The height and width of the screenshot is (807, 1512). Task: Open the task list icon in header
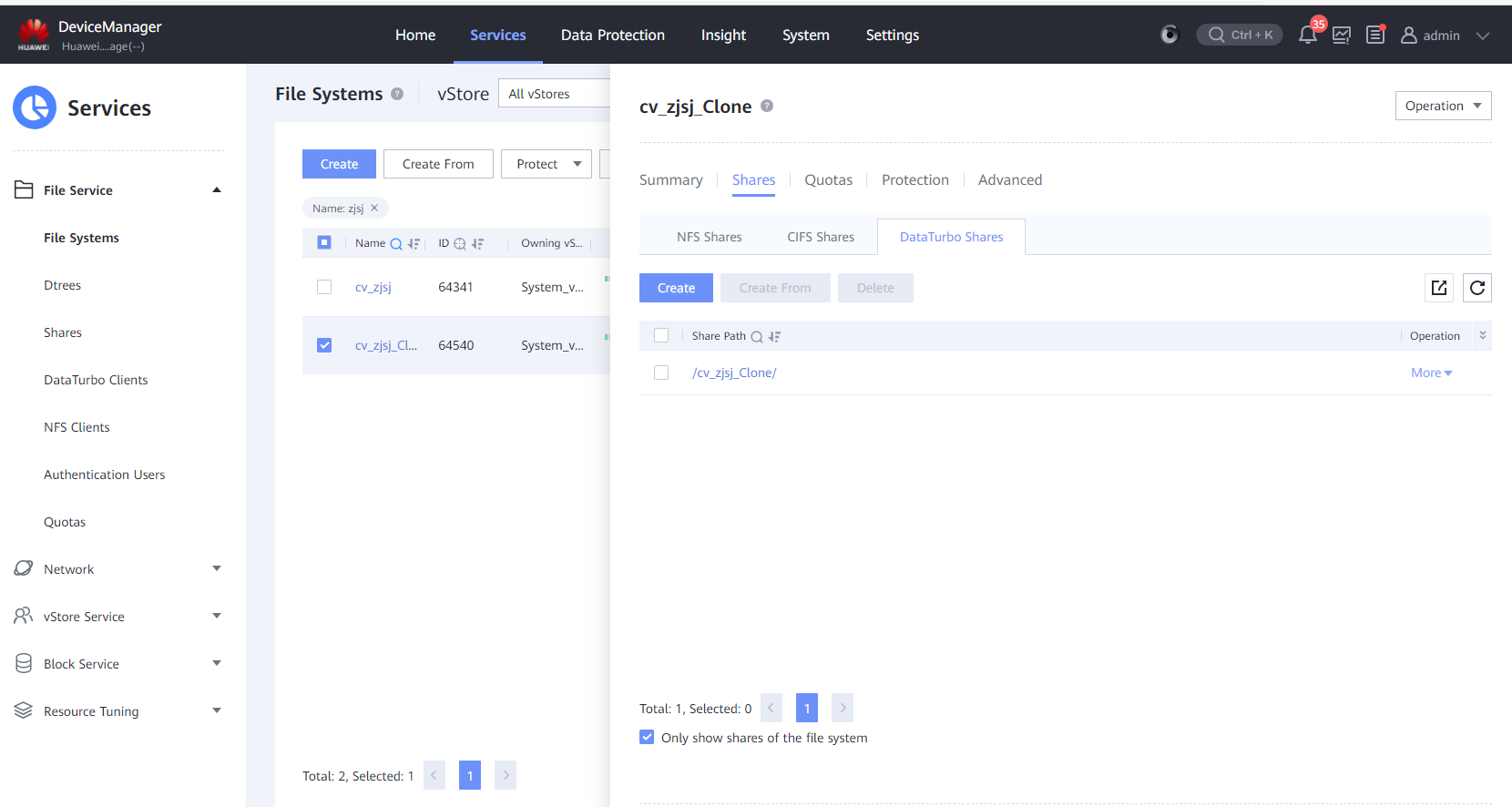(1375, 36)
